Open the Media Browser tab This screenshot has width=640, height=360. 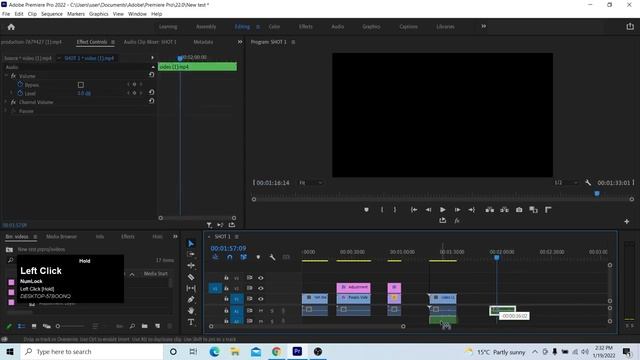pyautogui.click(x=61, y=237)
